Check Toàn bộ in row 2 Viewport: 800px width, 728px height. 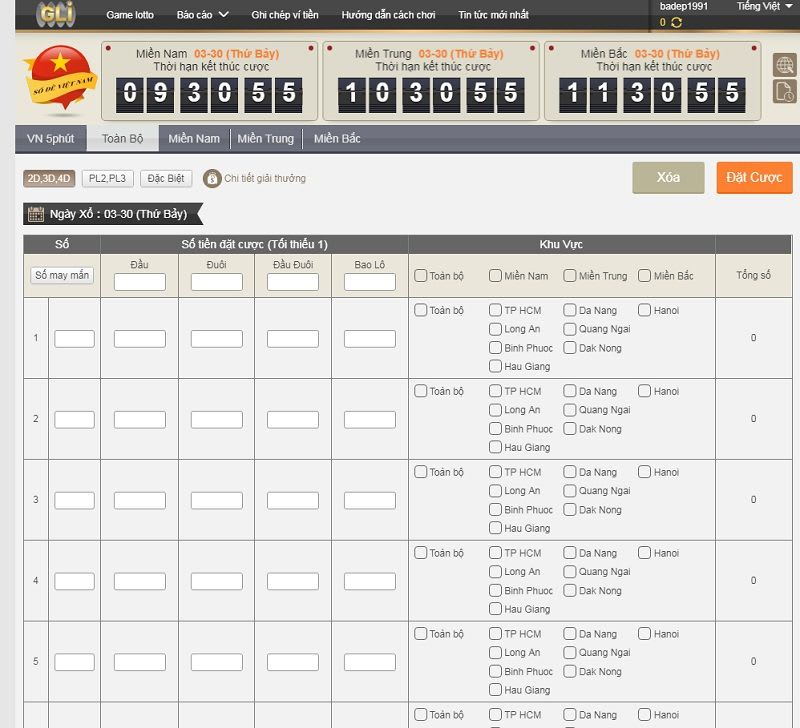click(420, 391)
